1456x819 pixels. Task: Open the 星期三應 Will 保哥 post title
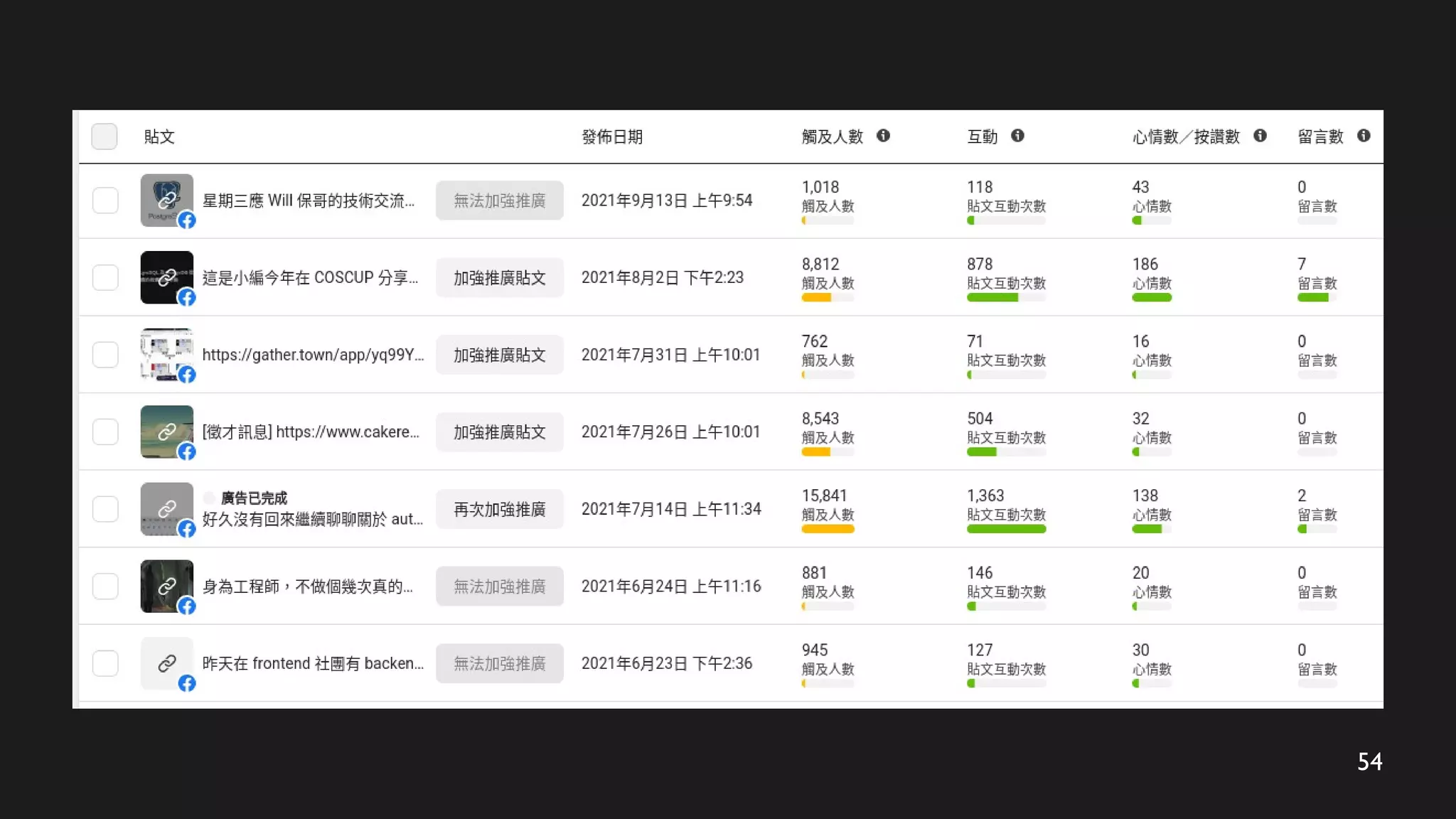pyautogui.click(x=308, y=200)
